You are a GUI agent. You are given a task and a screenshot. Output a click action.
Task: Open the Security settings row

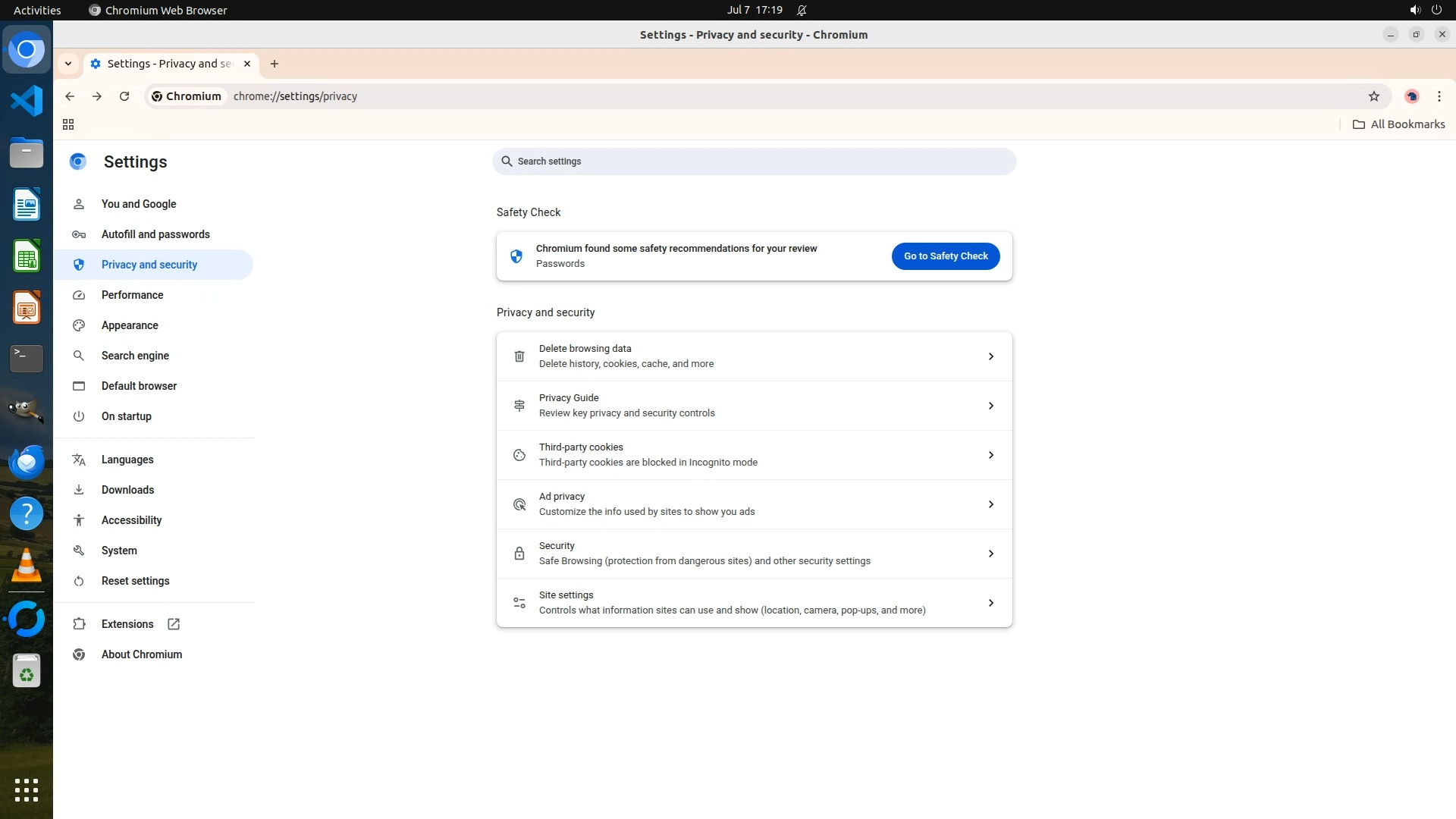coord(754,554)
